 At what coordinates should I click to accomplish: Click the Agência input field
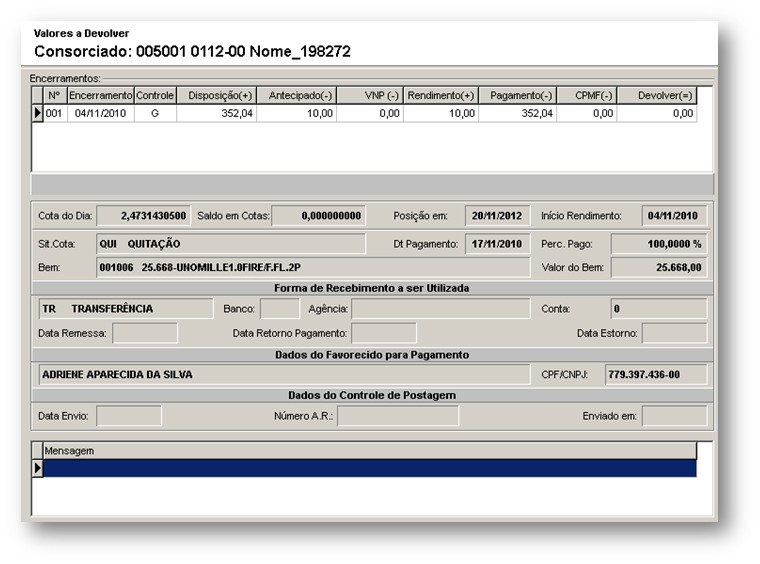click(x=441, y=309)
